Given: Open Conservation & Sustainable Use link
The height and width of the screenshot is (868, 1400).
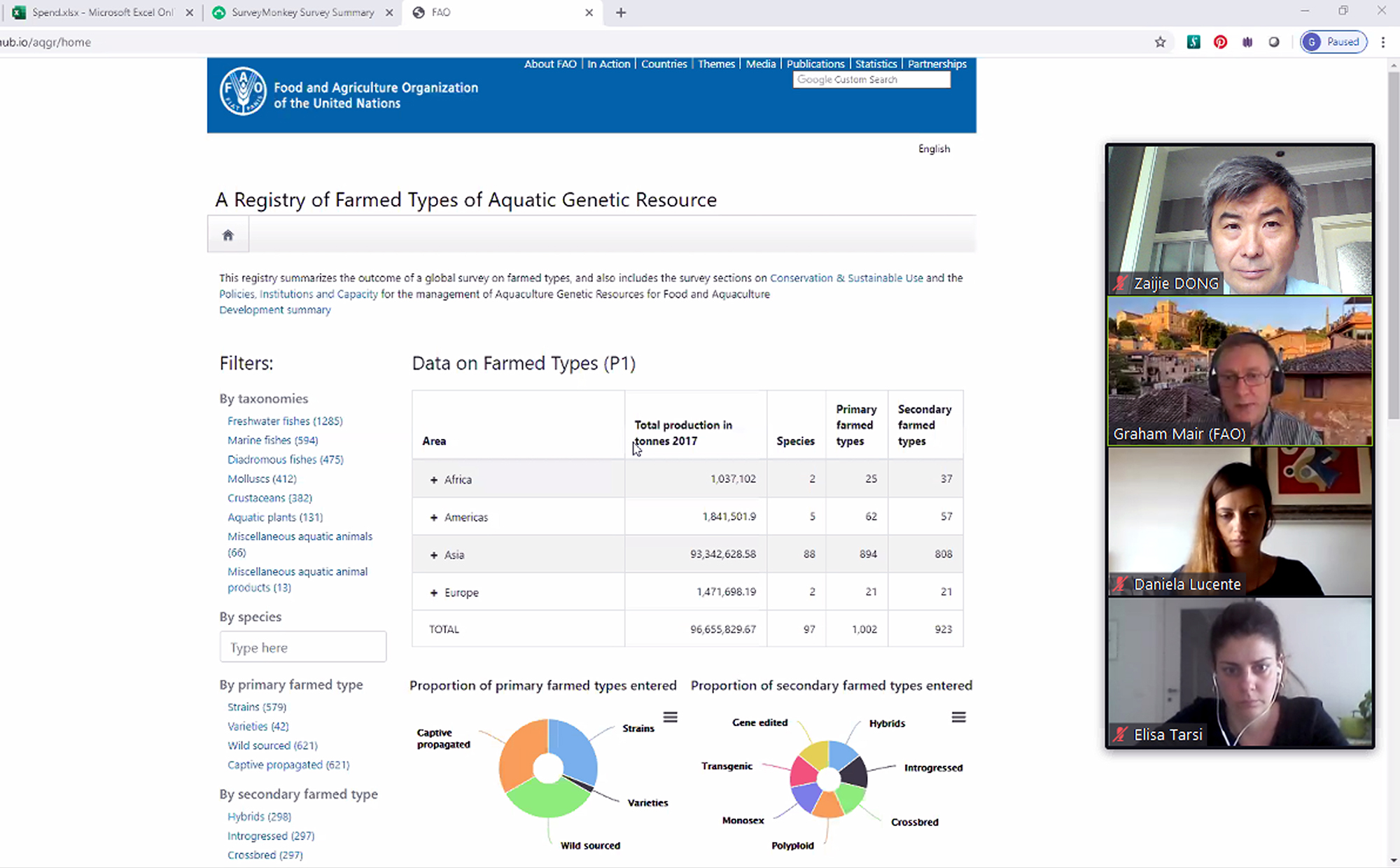Looking at the screenshot, I should (846, 278).
